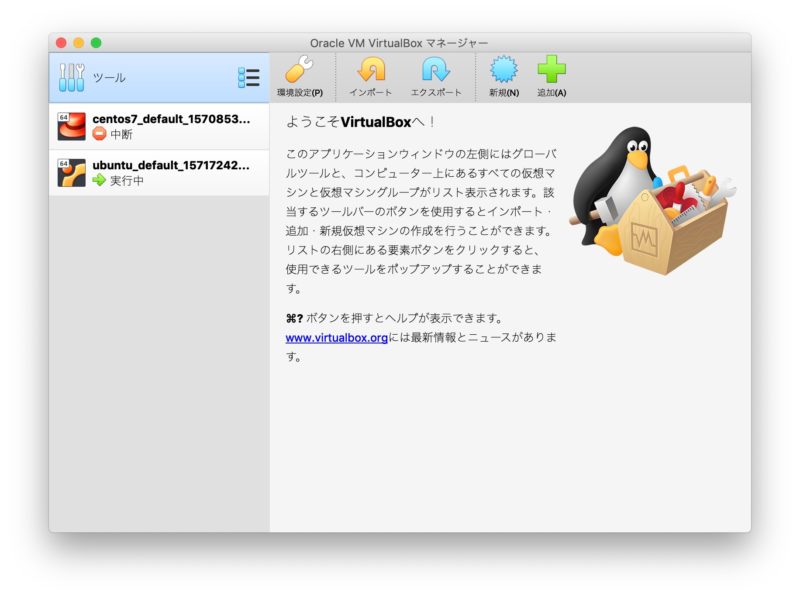Viewport: 800px width, 597px height.
Task: Click the running (実行中) green arrow icon
Action: 99,180
